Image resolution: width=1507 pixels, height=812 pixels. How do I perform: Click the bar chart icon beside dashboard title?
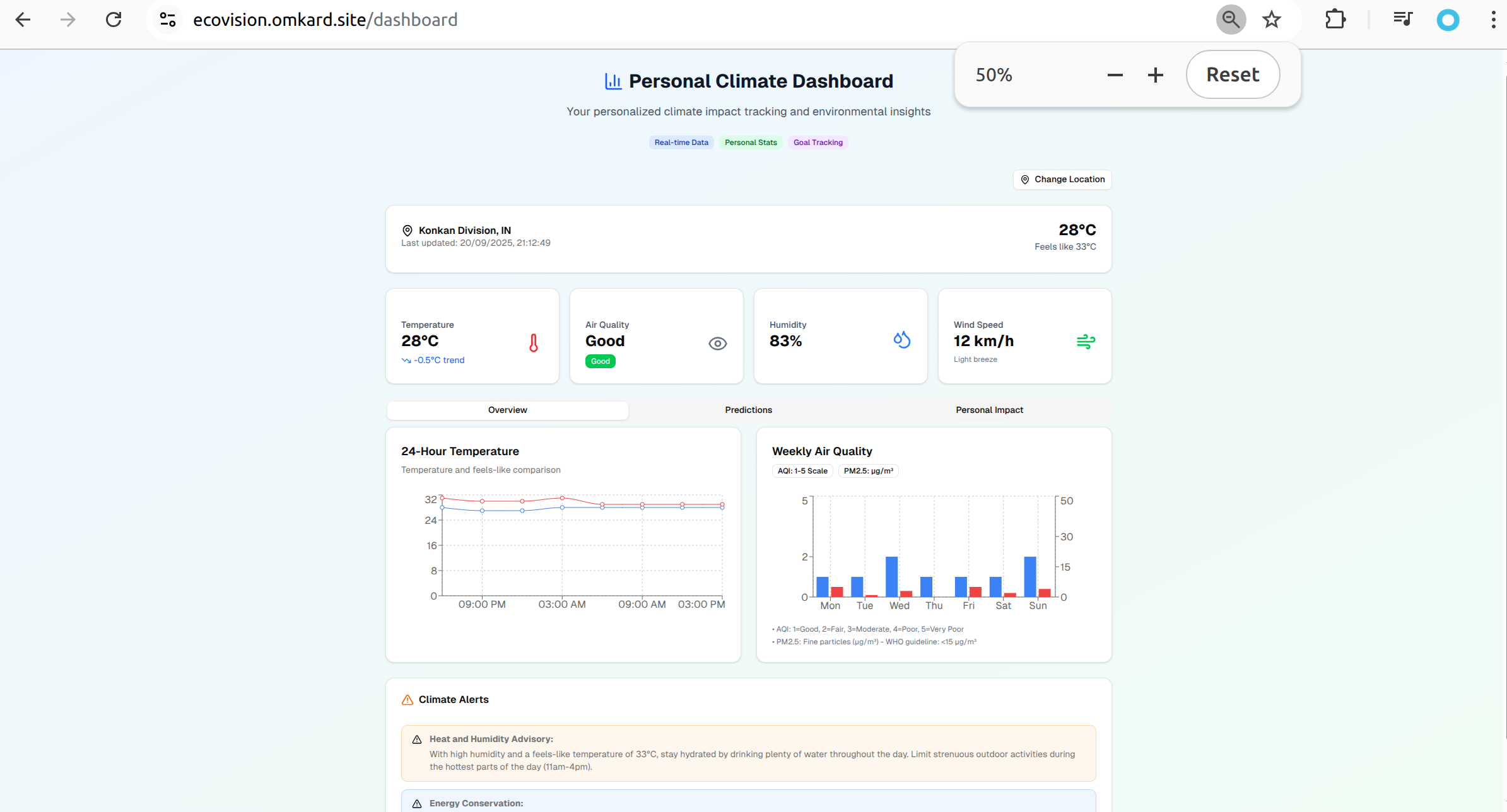613,81
